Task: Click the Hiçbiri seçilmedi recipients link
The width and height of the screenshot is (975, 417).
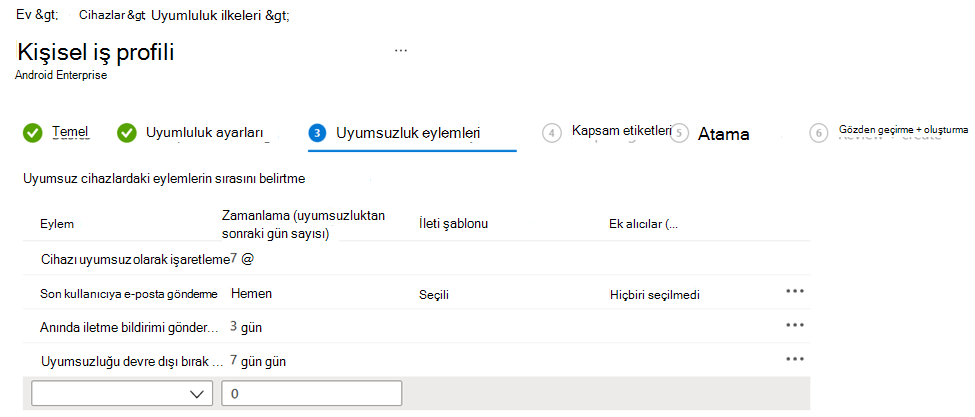Action: coord(655,295)
